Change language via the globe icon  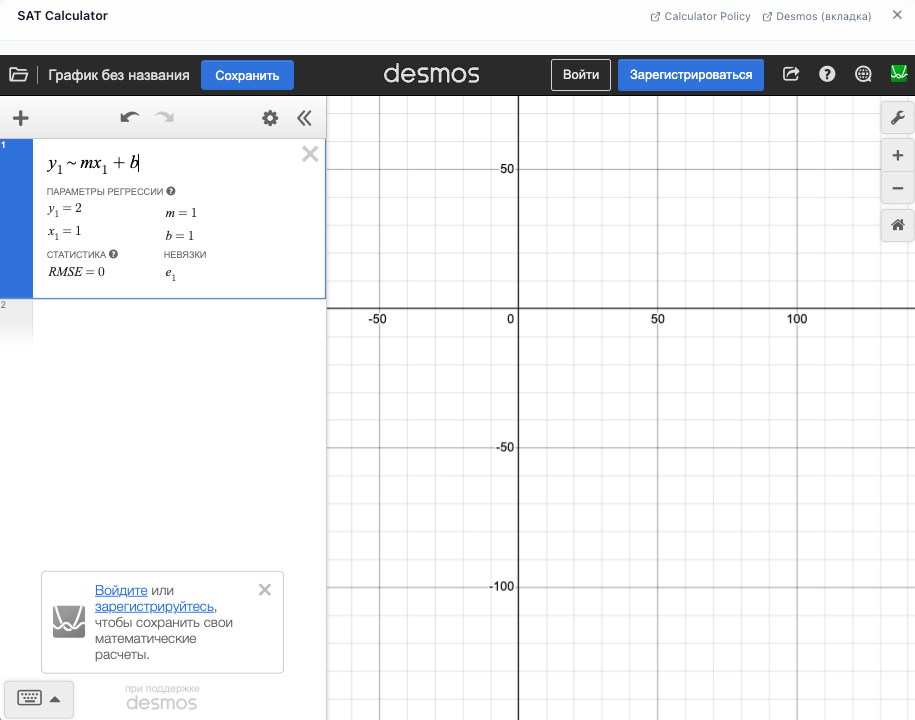pyautogui.click(x=862, y=73)
